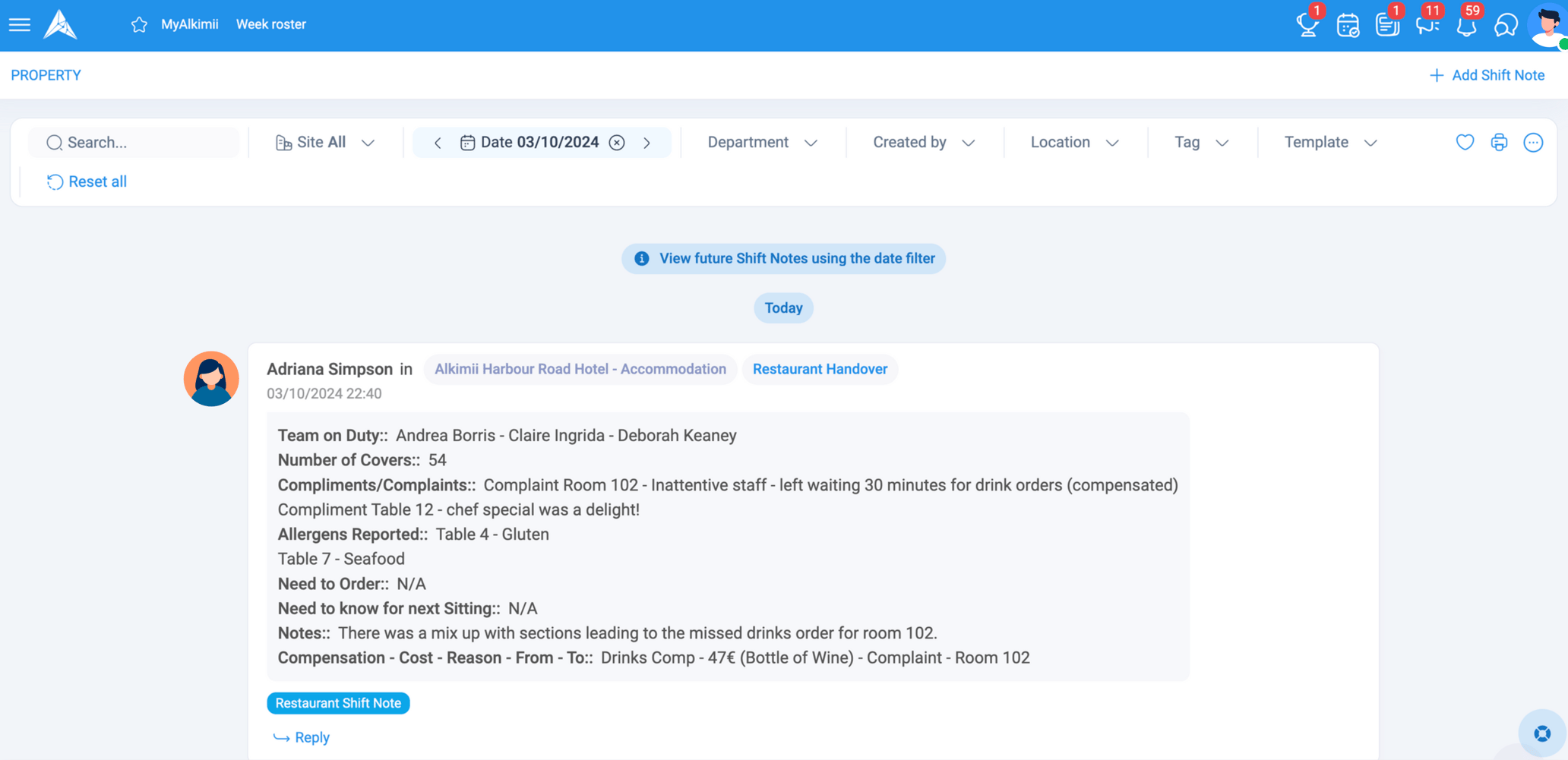Viewport: 1568px width, 760px height.
Task: Open the Template filter dropdown
Action: [x=1329, y=143]
